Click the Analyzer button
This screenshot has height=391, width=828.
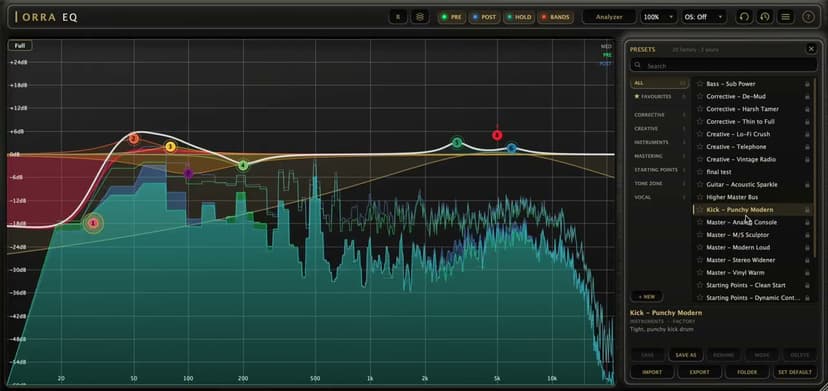pos(609,17)
